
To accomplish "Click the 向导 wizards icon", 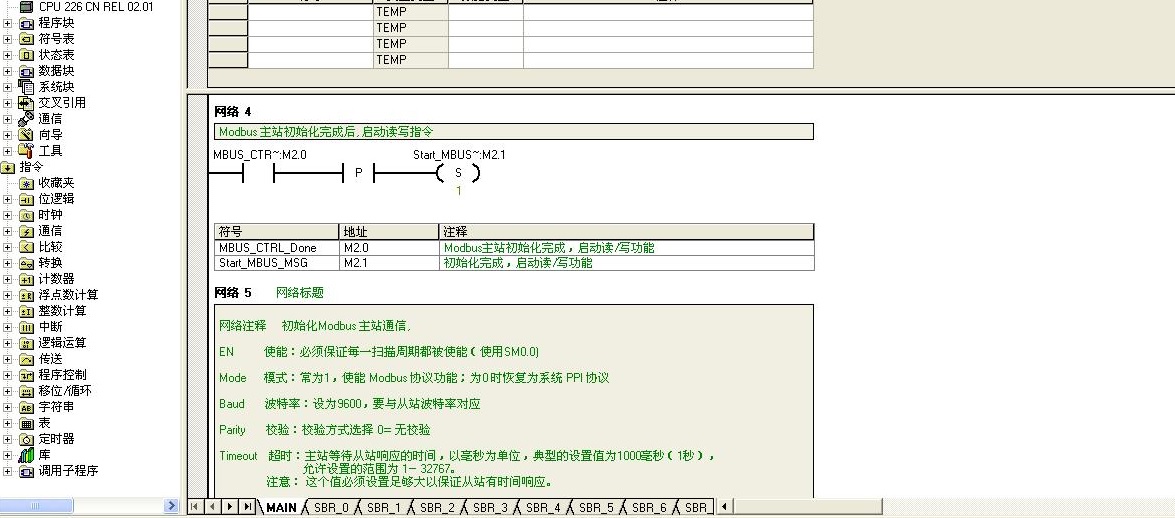I will pos(26,135).
